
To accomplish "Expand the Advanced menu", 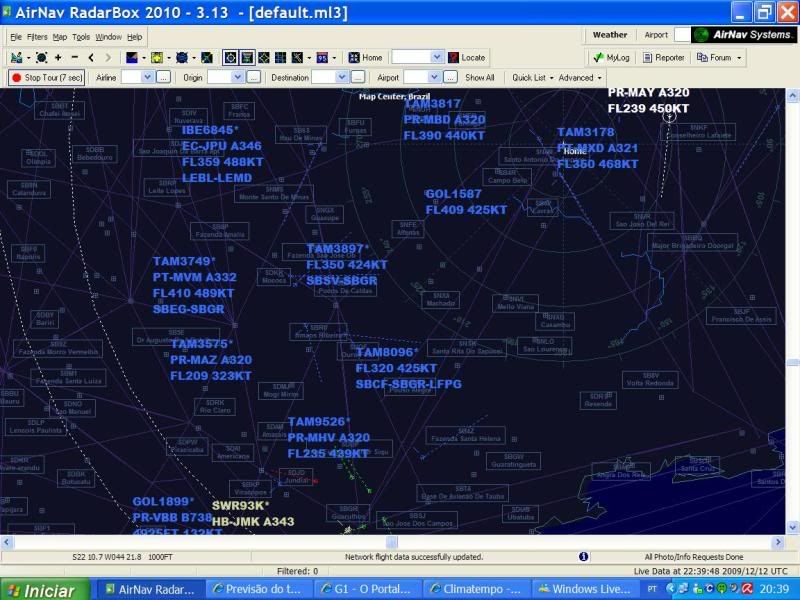I will pos(580,78).
